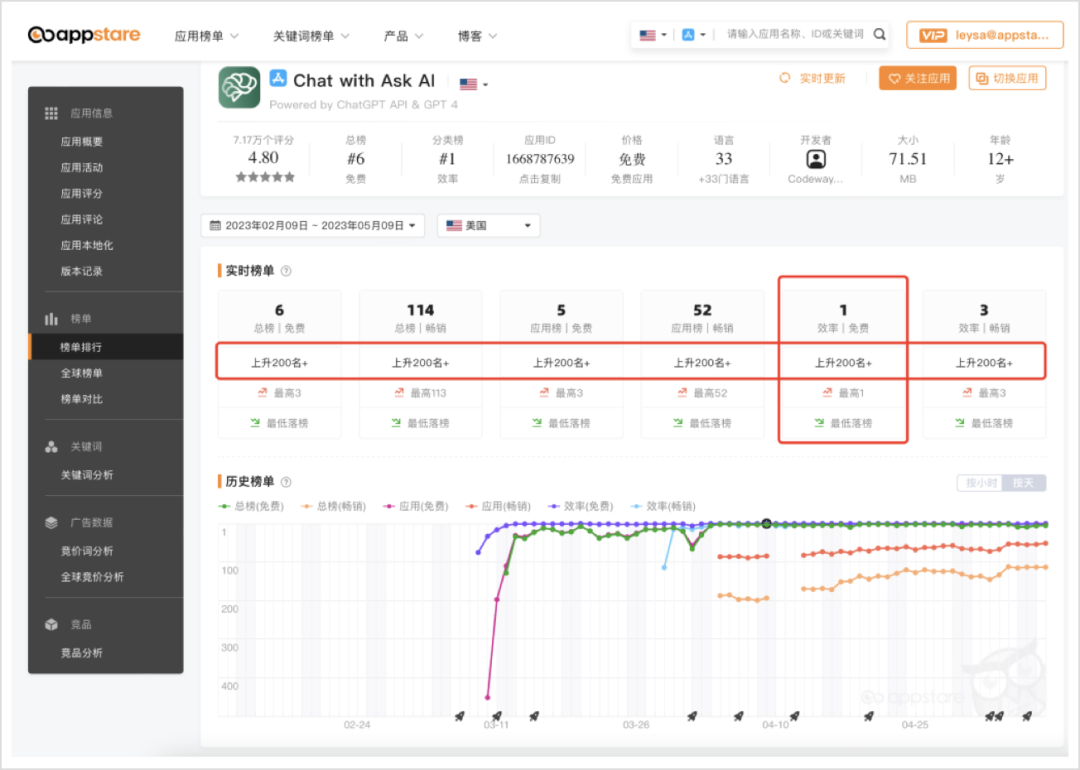This screenshot has height=770, width=1080.
Task: Open 竞价词分析 in the sidebar
Action: (87, 551)
